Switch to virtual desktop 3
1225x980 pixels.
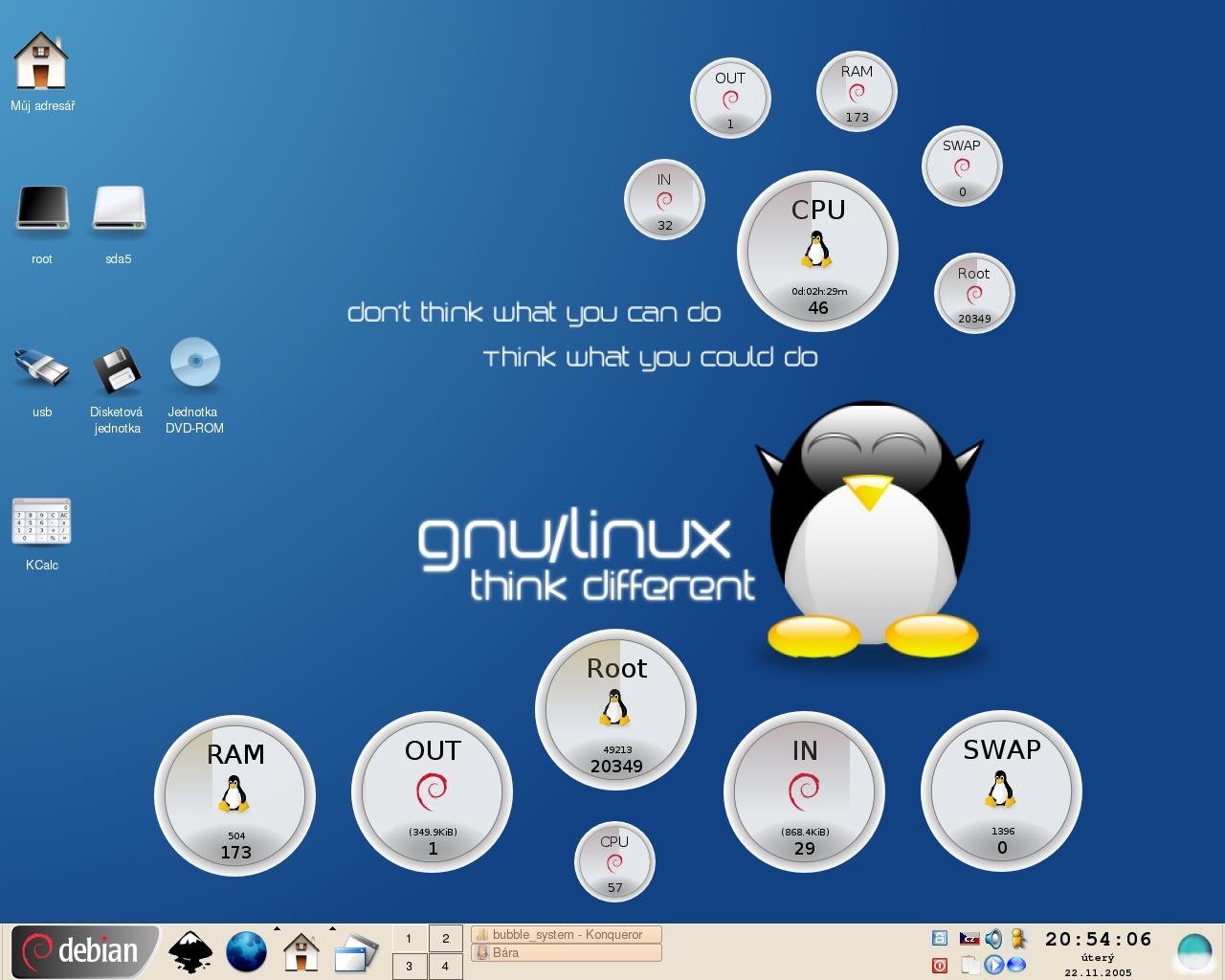point(409,966)
